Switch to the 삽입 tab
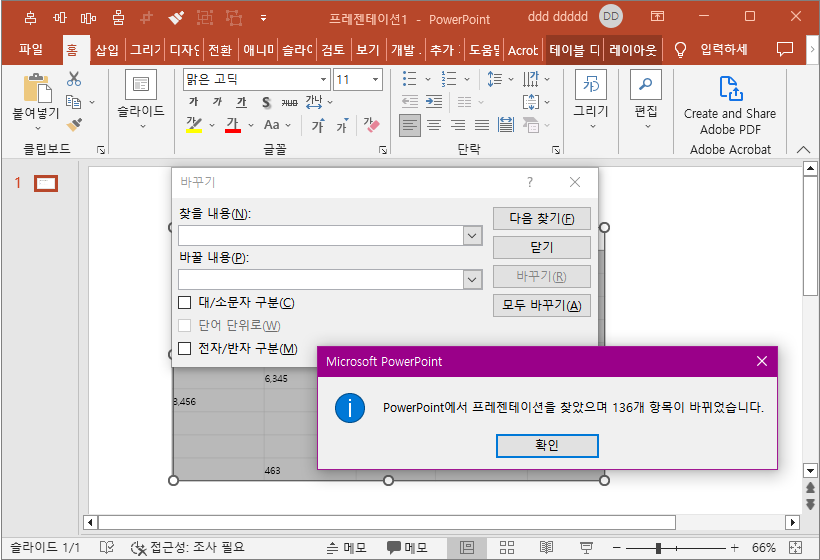This screenshot has height=560, width=820. 107,50
